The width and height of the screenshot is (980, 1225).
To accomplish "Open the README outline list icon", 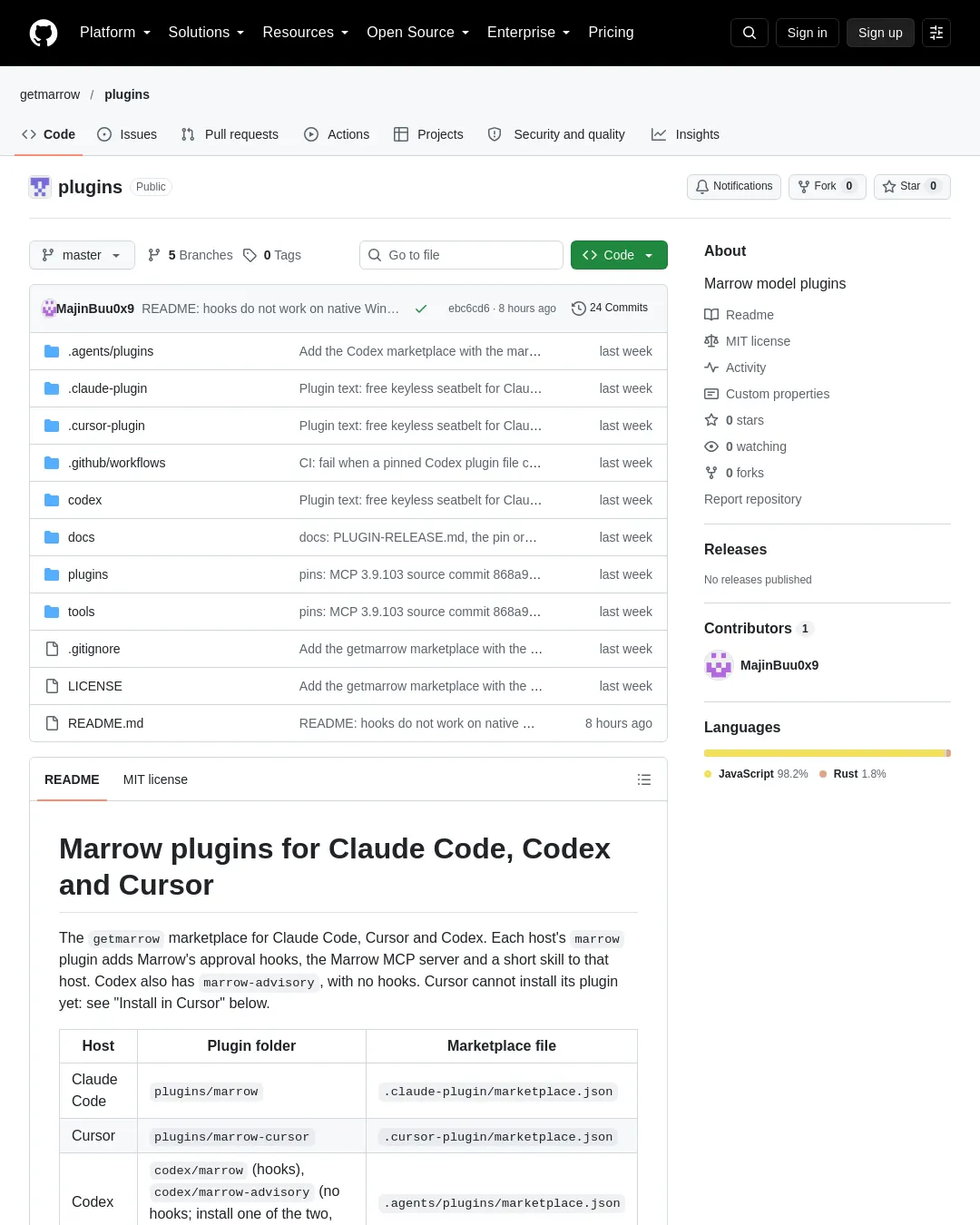I will tap(644, 779).
